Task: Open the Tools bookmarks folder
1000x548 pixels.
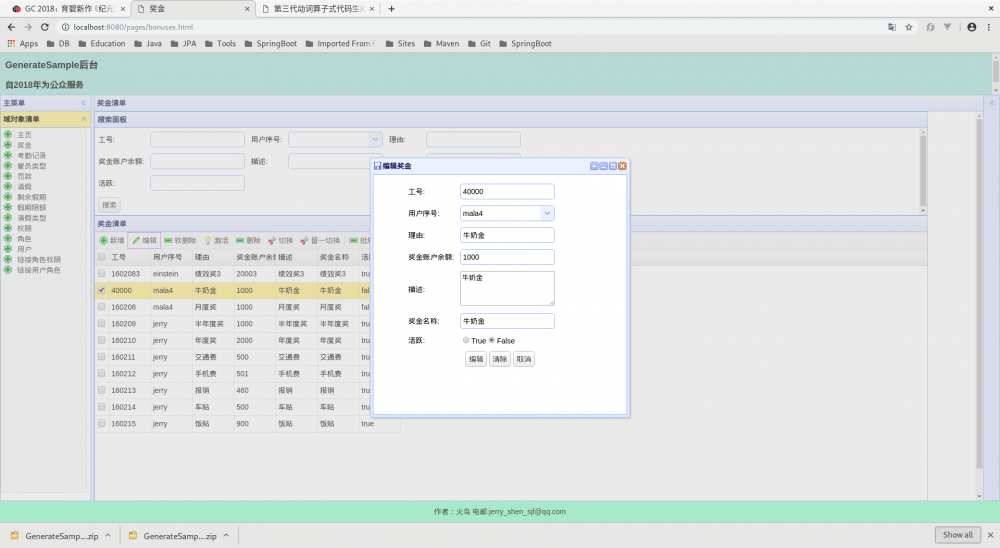Action: click(x=220, y=43)
